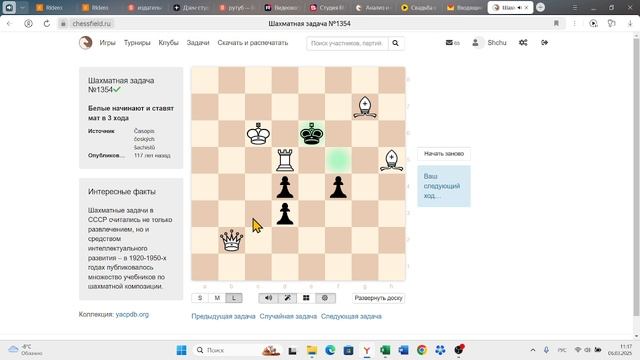Click the chessfield logo icon
640x360 pixels.
tap(85, 42)
